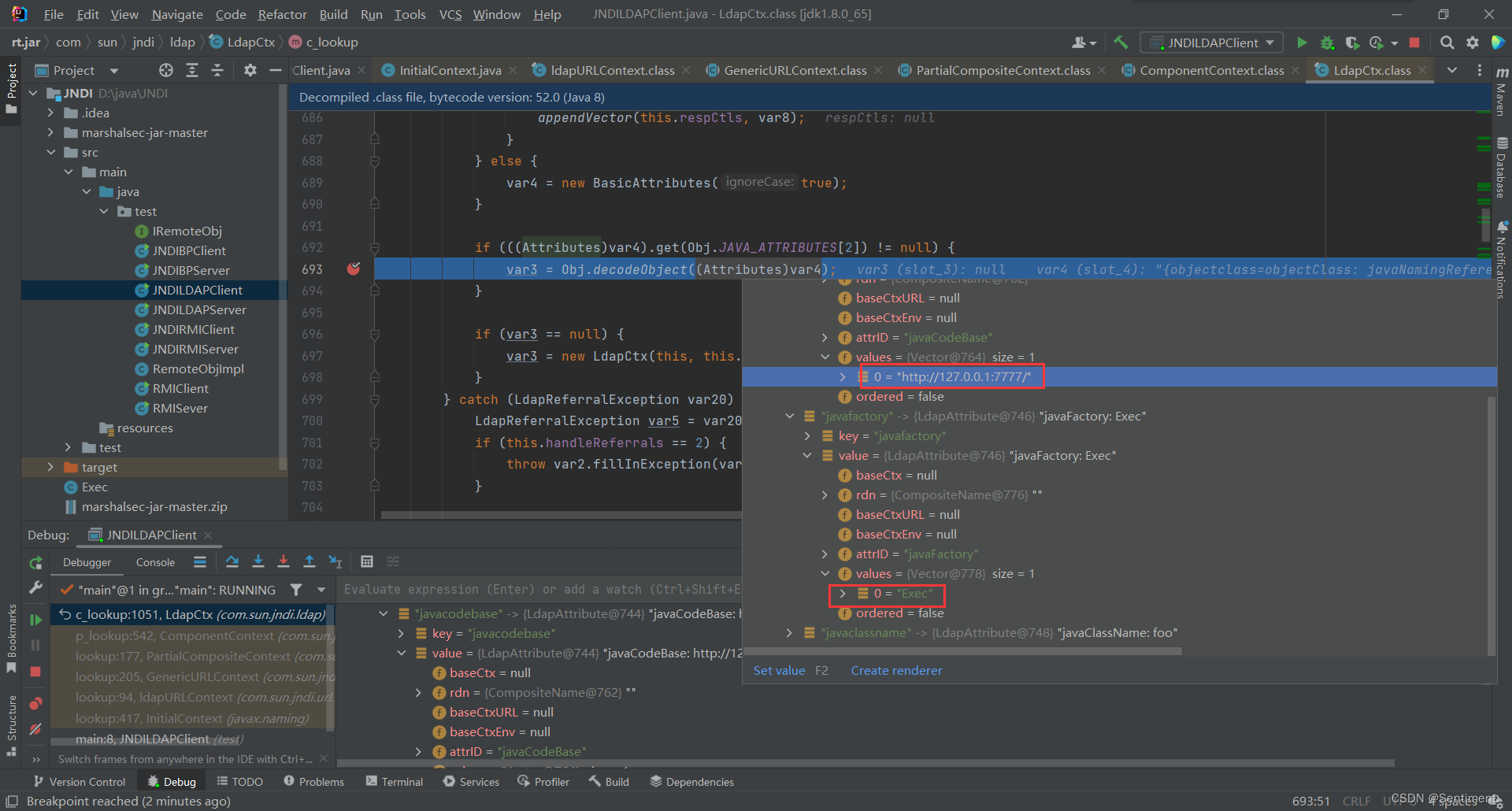This screenshot has height=811, width=1512.
Task: Collapse "javafactory" entry in popup
Action: tap(790, 416)
